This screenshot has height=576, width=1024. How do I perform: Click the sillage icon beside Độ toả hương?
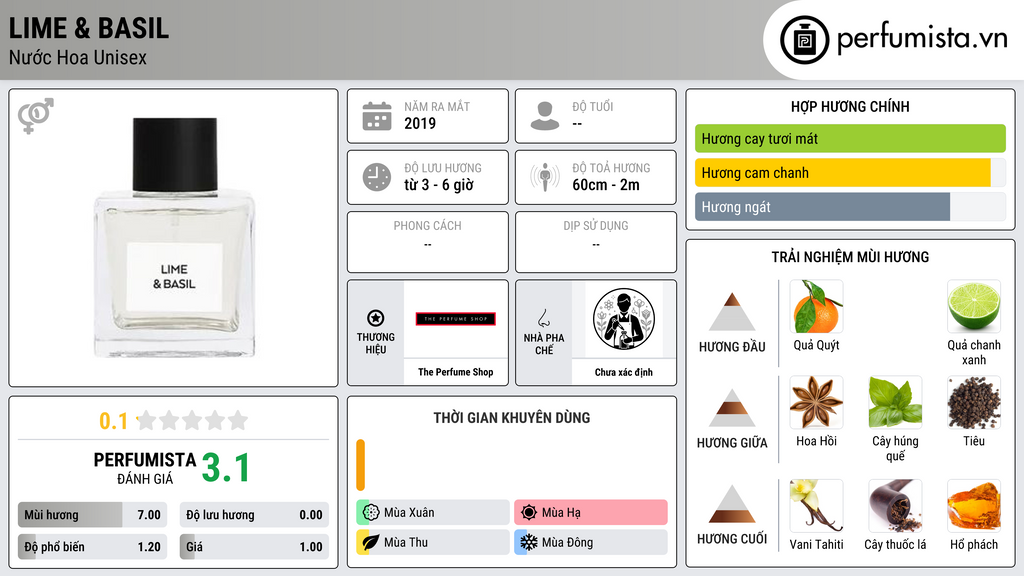click(545, 177)
